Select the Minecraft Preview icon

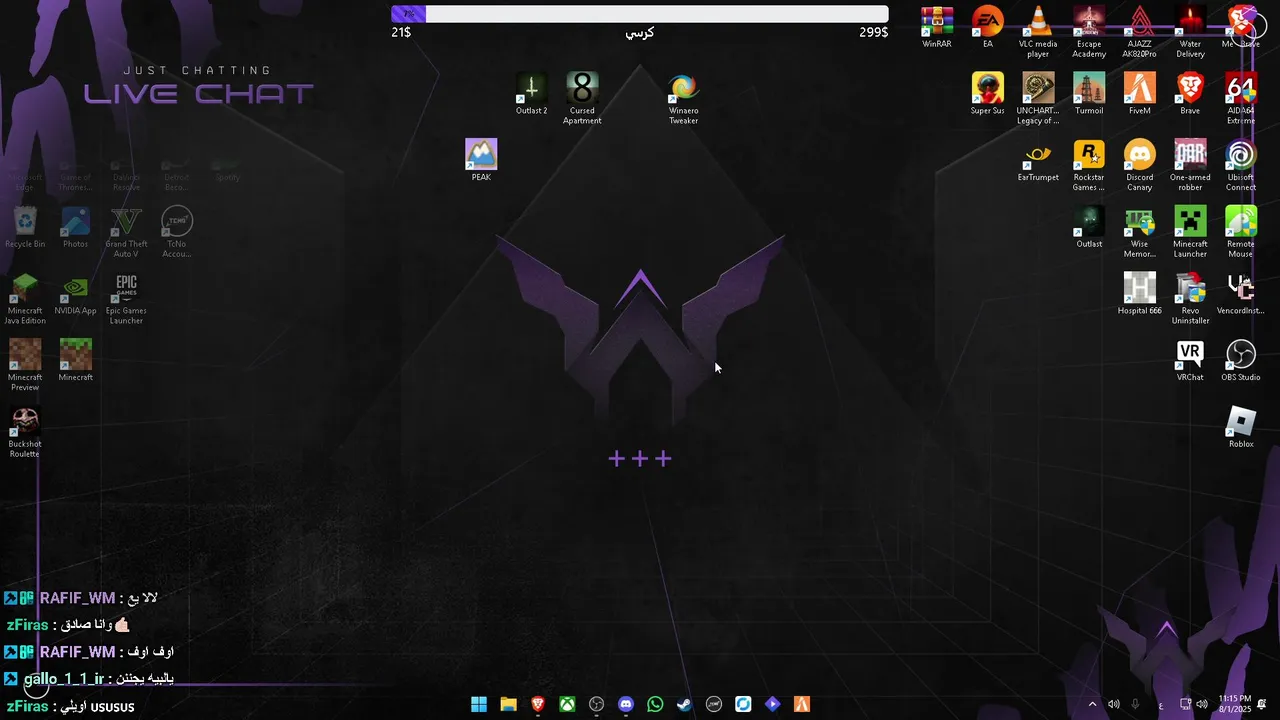[x=25, y=365]
